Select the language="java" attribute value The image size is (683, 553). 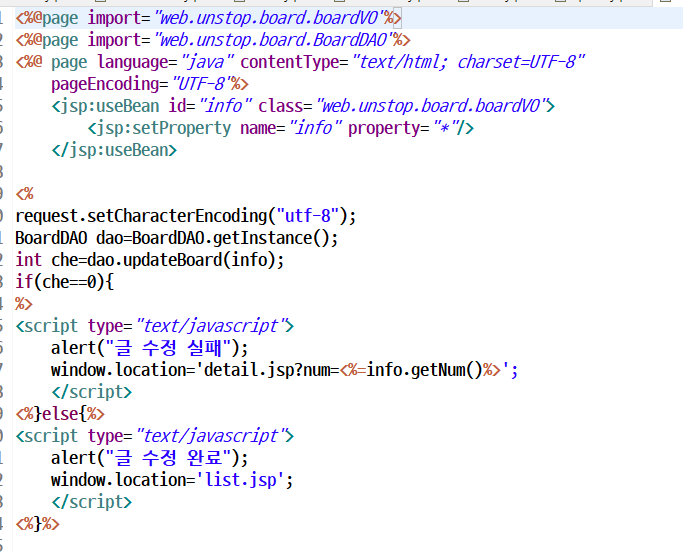[208, 62]
